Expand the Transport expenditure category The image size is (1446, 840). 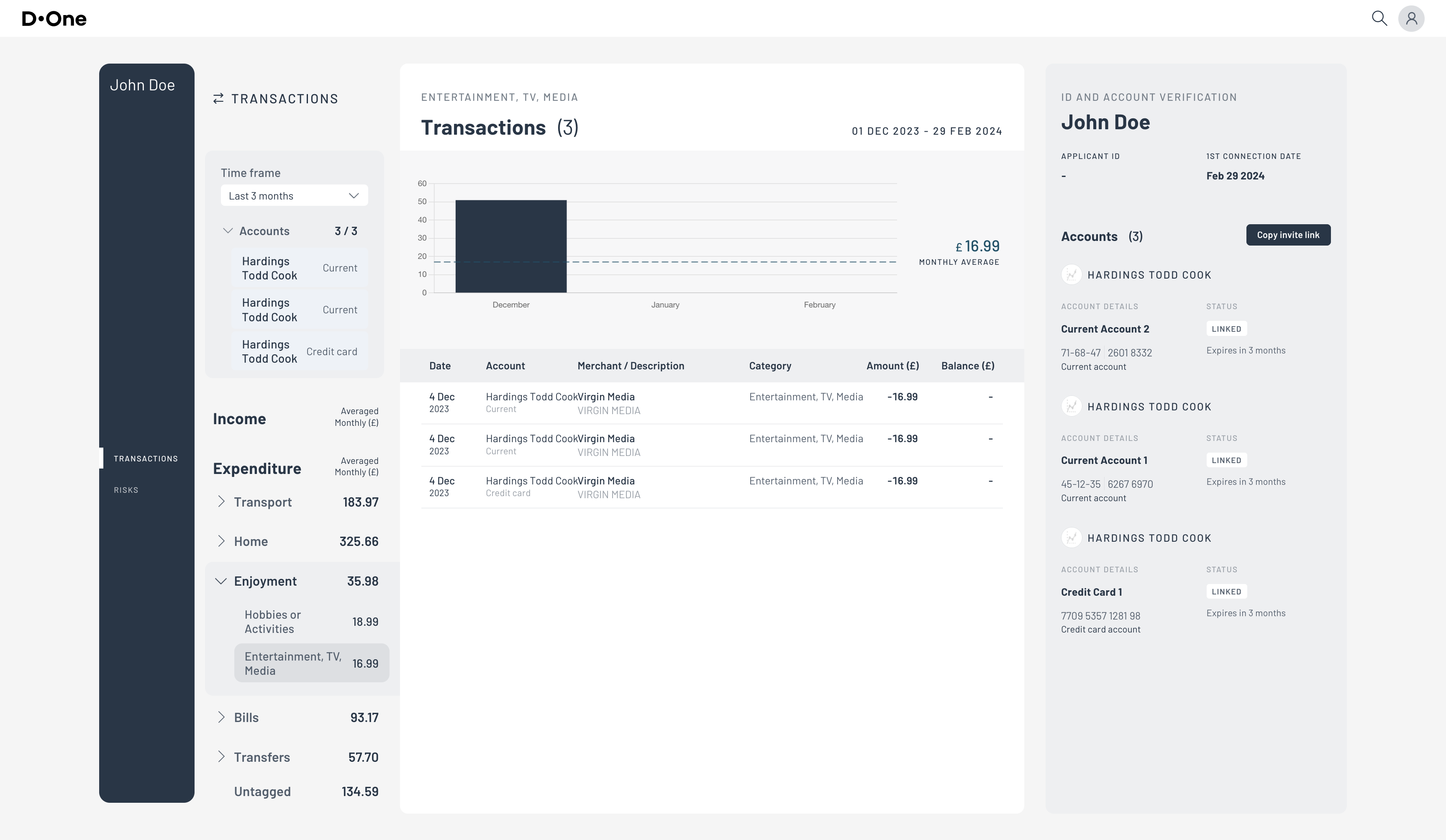point(221,502)
